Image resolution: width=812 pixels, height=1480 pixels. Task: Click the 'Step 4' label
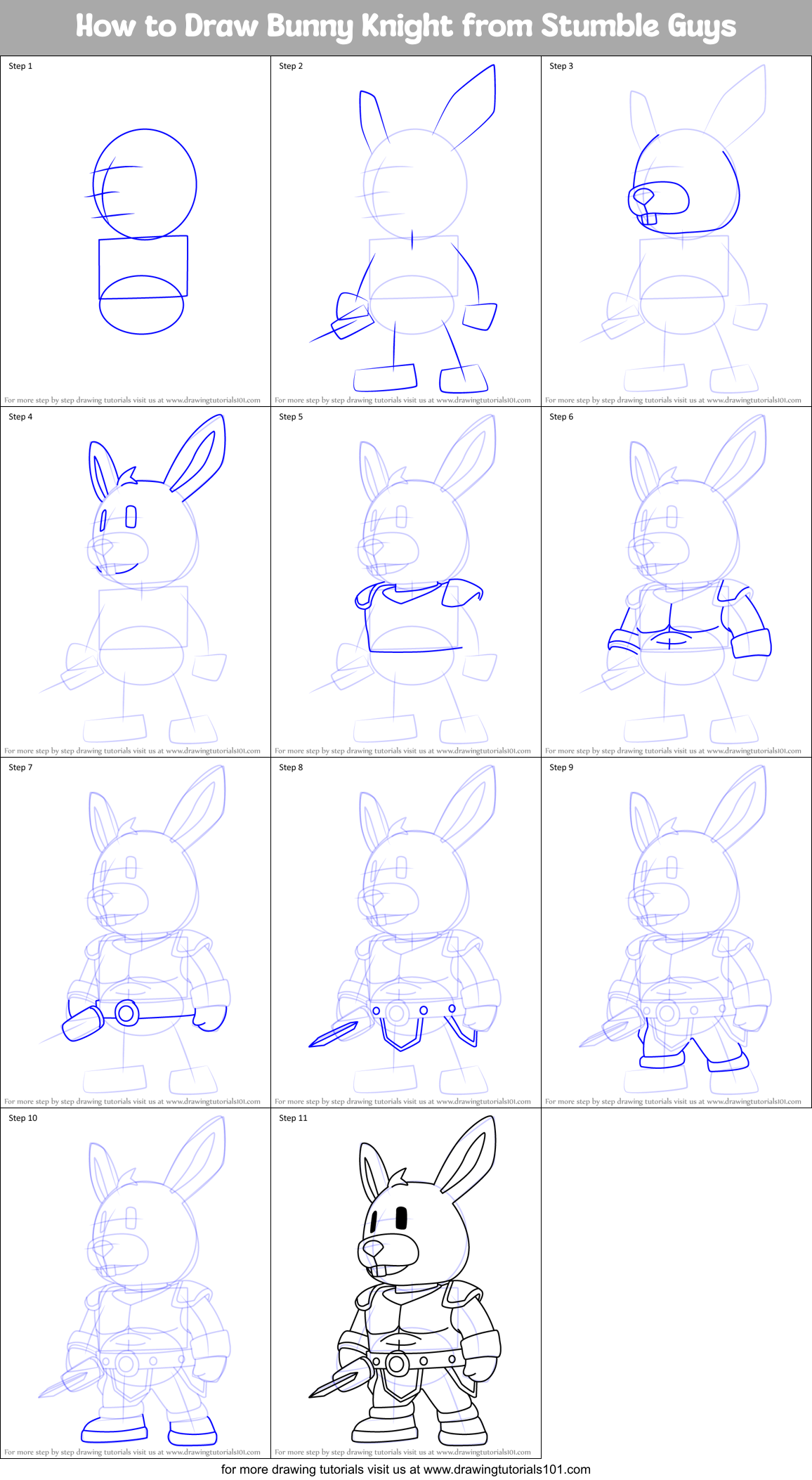[x=20, y=417]
